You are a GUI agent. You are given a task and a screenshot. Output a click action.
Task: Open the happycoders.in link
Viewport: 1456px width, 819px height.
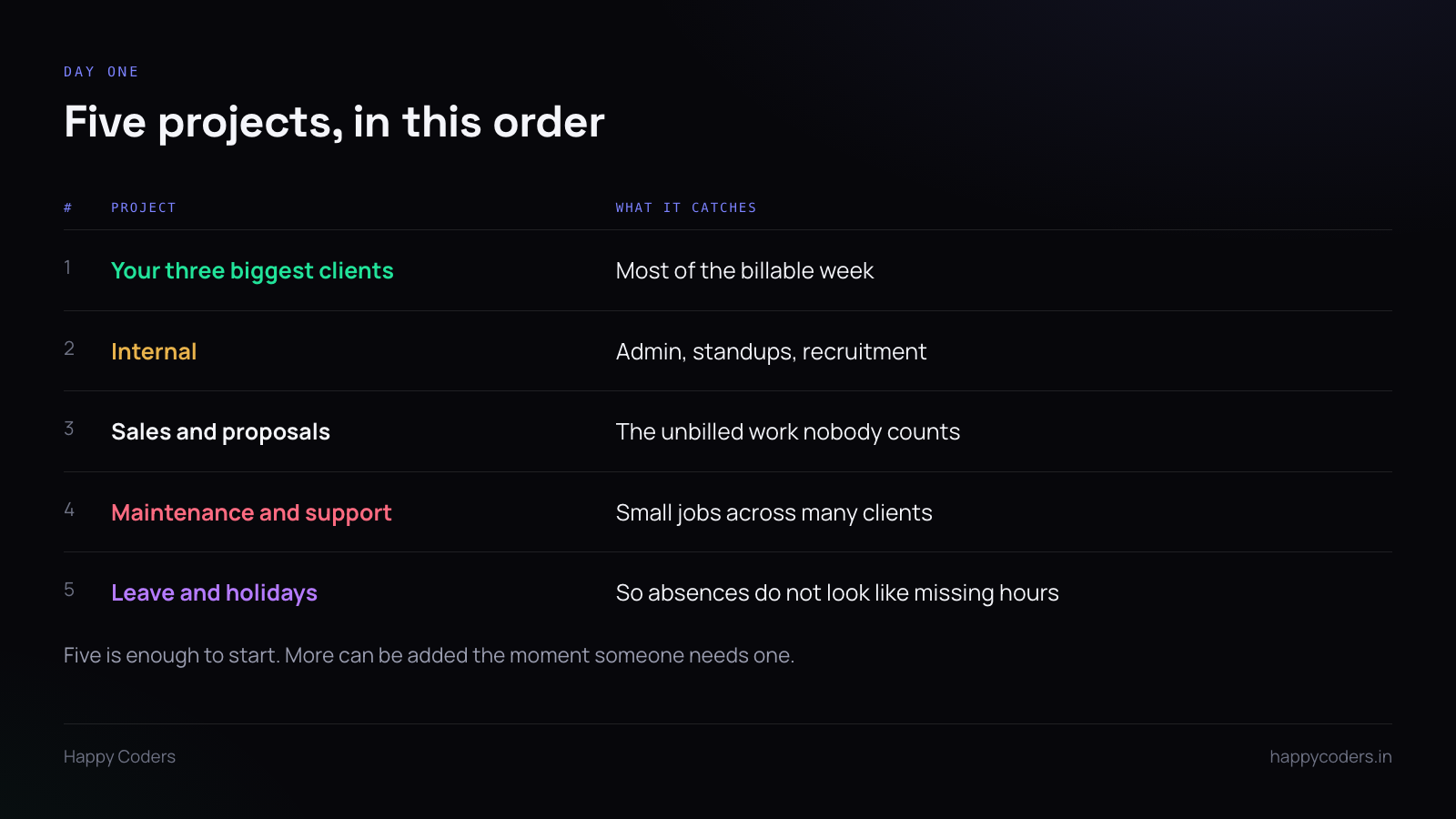tap(1330, 757)
